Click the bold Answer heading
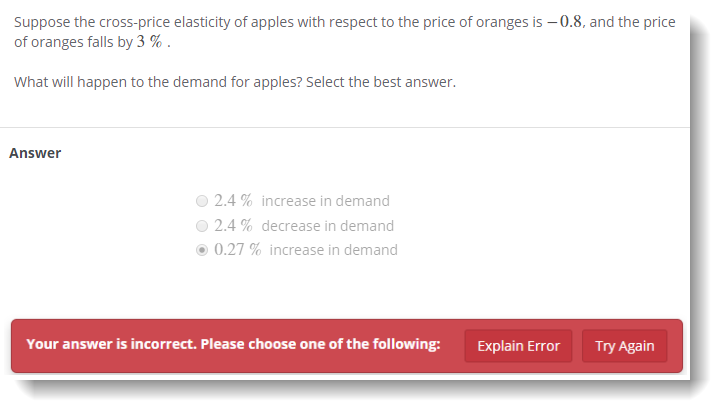The image size is (725, 415). [x=35, y=153]
